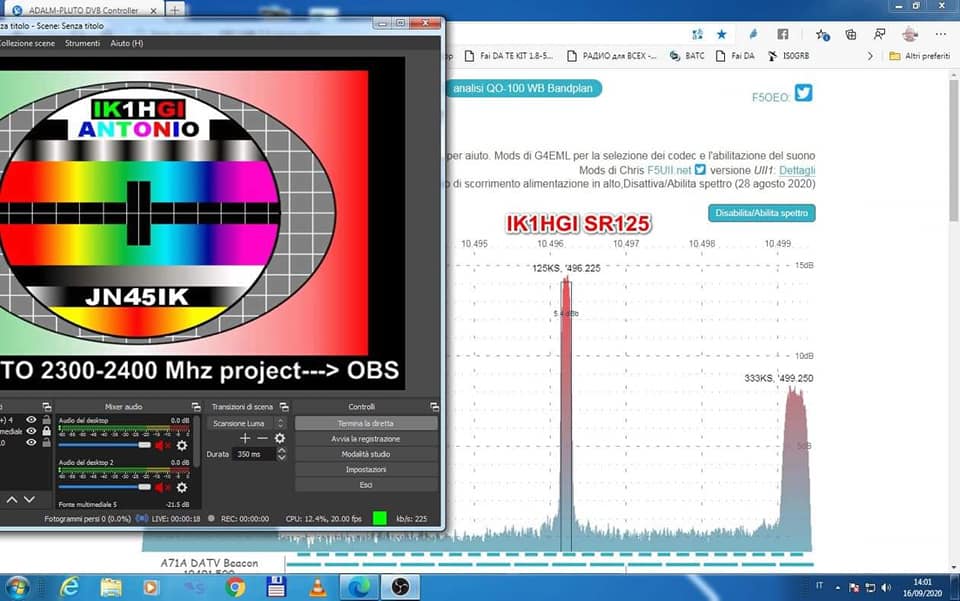Launch VLC media player from the taskbar
This screenshot has height=601, width=960.
[317, 588]
